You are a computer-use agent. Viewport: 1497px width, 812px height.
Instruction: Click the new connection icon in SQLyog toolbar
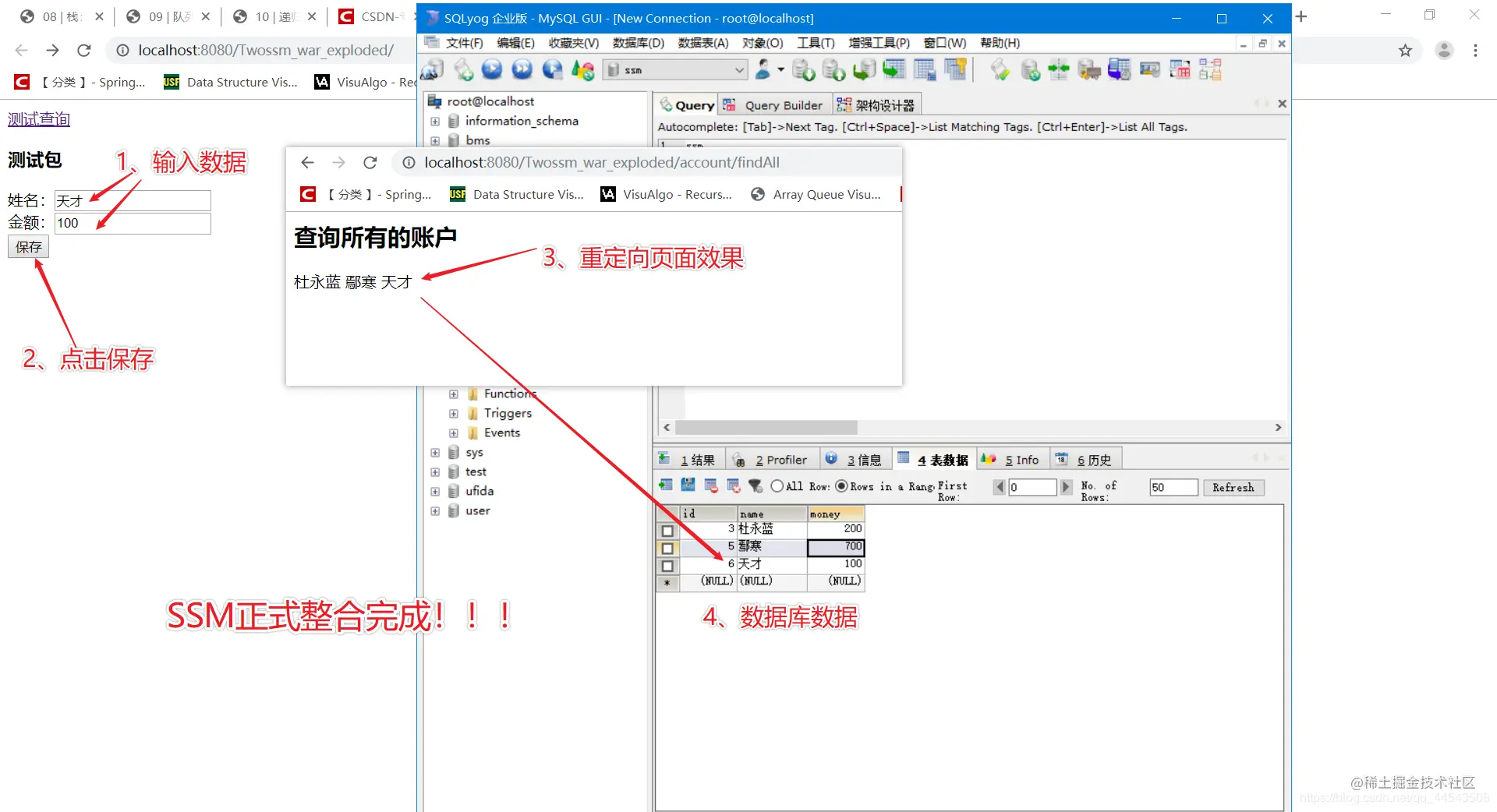[432, 70]
